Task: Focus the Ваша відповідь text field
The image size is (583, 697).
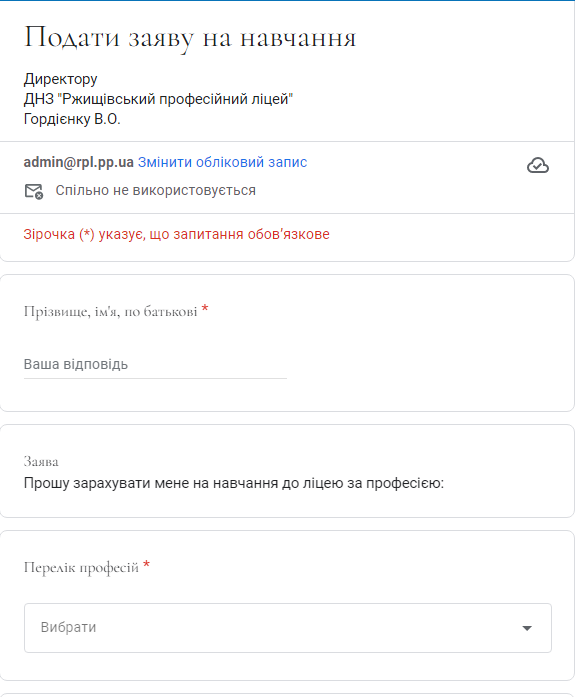Action: 155,365
